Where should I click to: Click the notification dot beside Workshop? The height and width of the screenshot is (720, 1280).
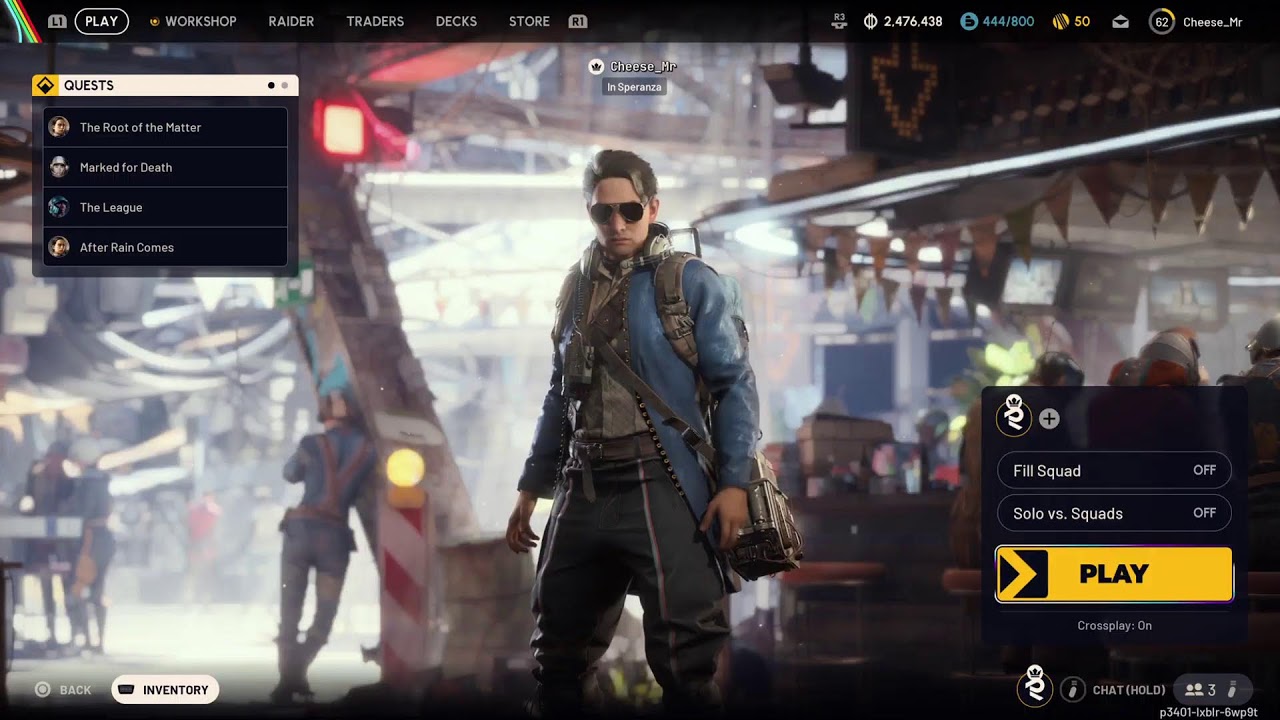pos(154,21)
